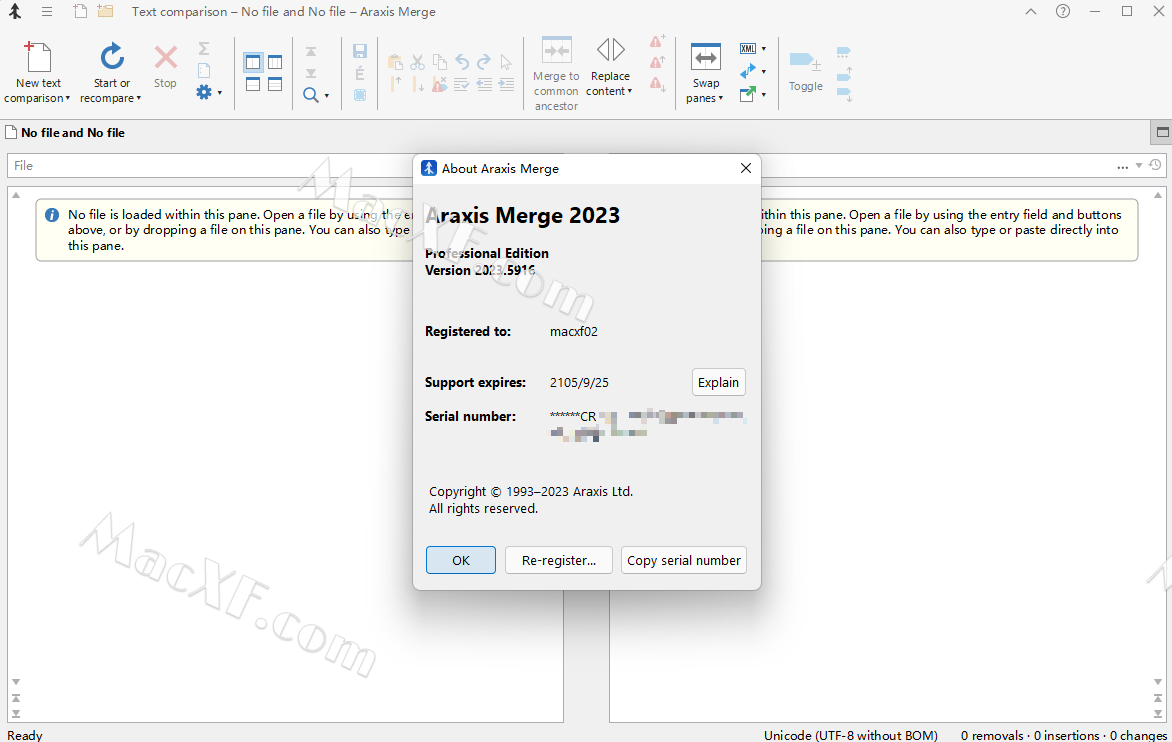Select the three-way horizontal layout icon
The image size is (1172, 742).
coord(275,84)
